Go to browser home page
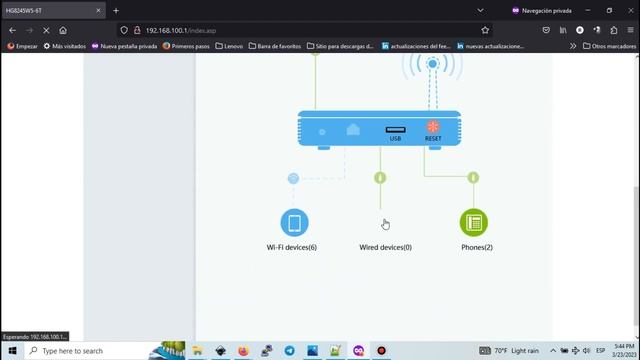The height and width of the screenshot is (360, 640). [63, 30]
